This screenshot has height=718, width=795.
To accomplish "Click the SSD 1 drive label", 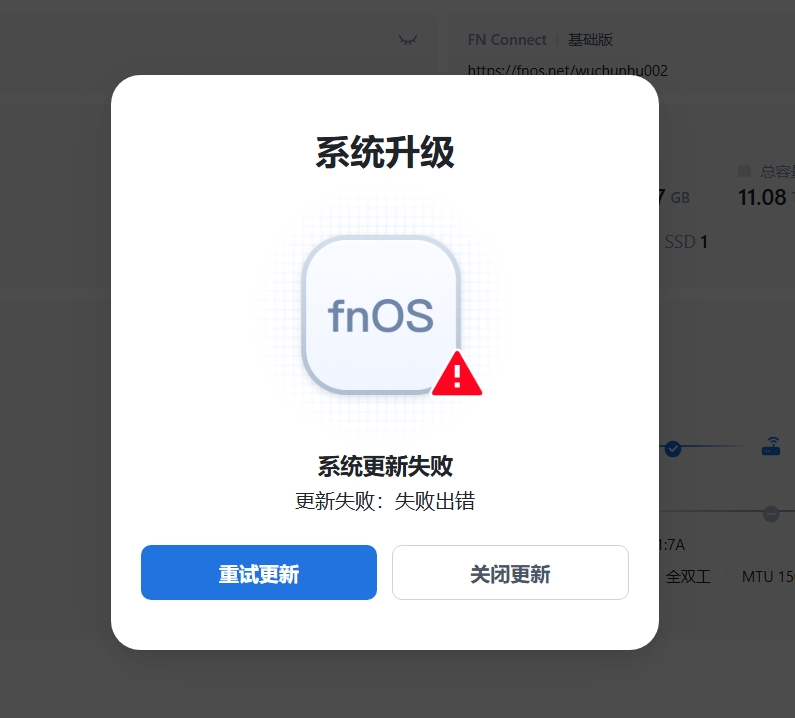I will pyautogui.click(x=685, y=242).
